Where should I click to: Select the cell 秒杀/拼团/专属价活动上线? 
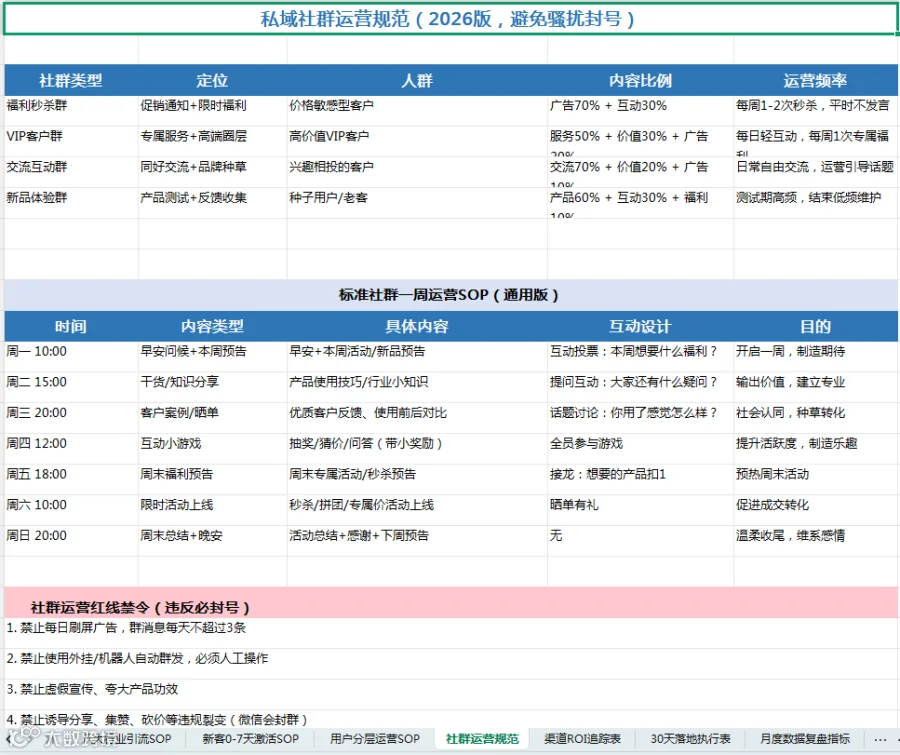[417, 510]
